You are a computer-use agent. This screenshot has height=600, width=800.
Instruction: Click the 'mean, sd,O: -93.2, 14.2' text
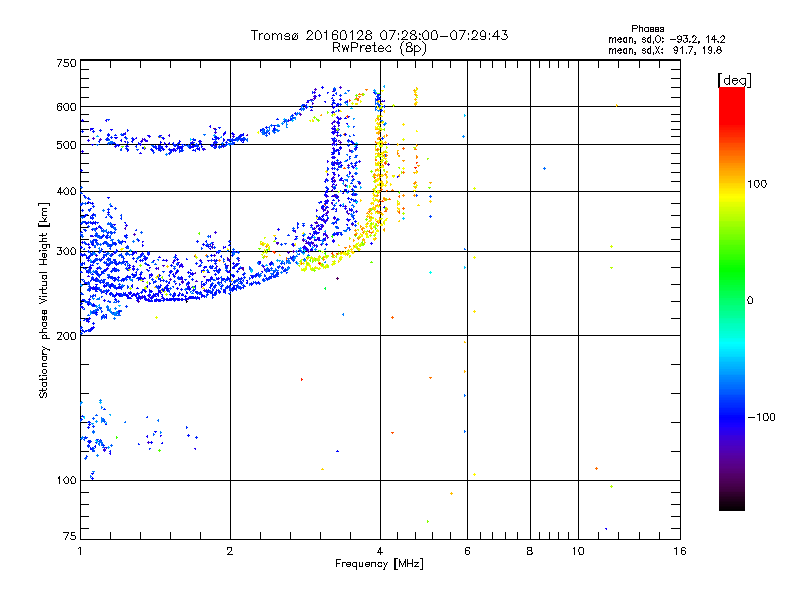pyautogui.click(x=666, y=39)
